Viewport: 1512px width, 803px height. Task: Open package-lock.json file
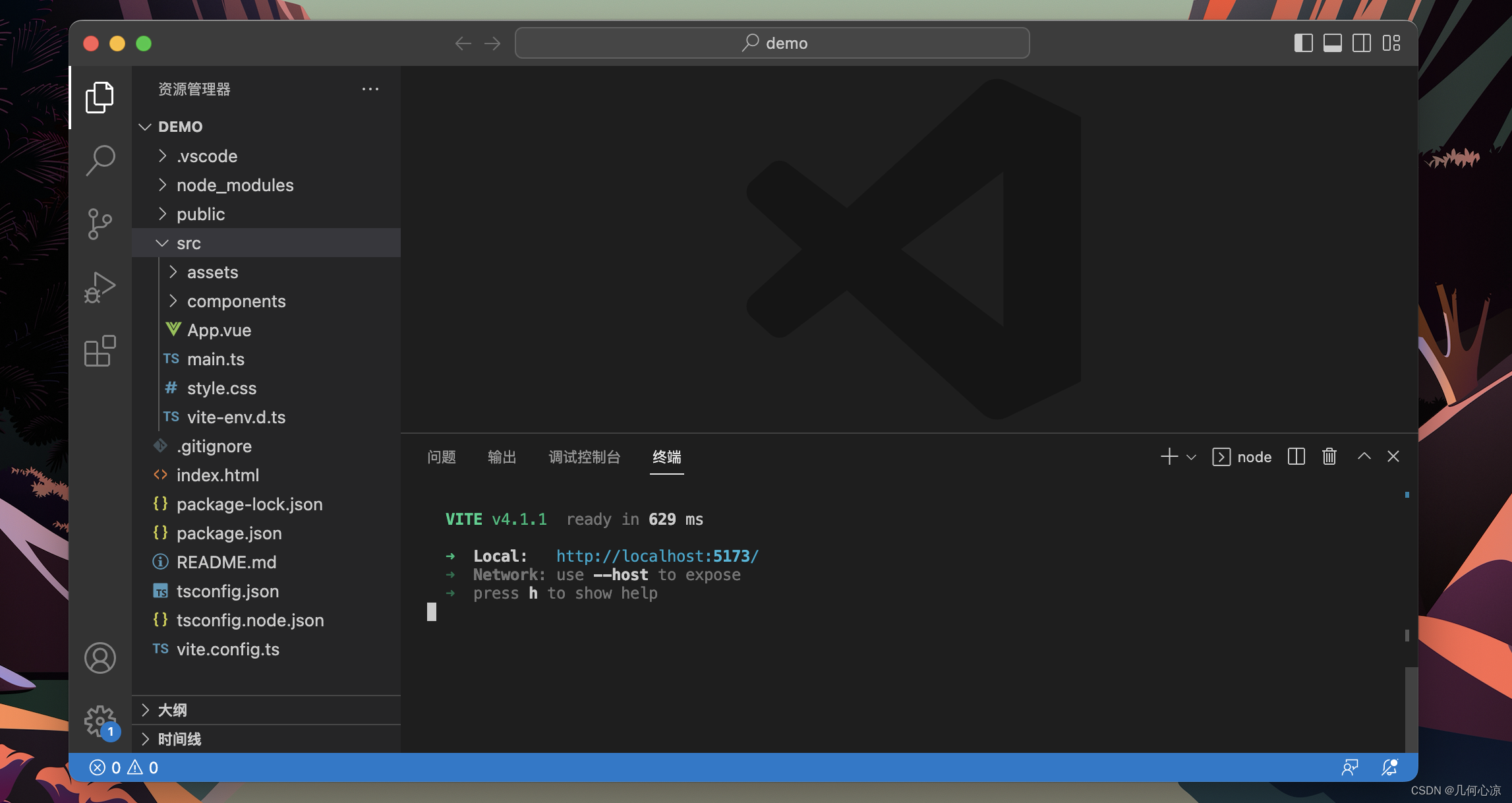(x=266, y=504)
